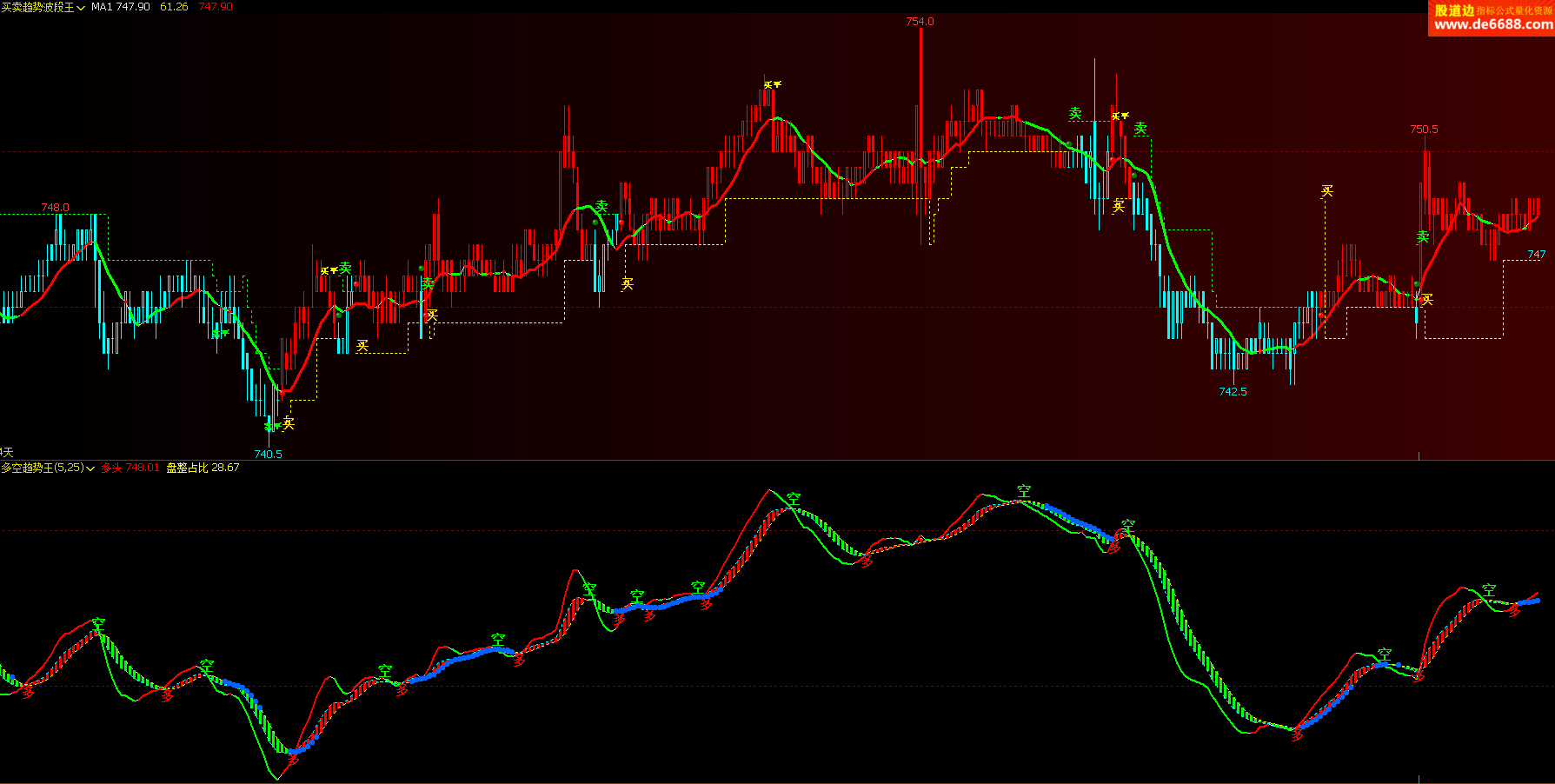This screenshot has width=1555, height=784.
Task: Open the www.de6688.com watermark link
Action: point(1493,24)
